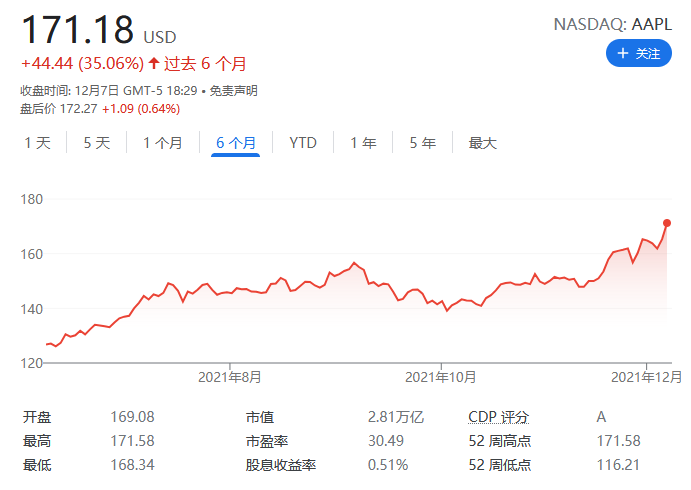This screenshot has height=490, width=691.
Task: Click the 最低 value 168.34
Action: tap(132, 465)
